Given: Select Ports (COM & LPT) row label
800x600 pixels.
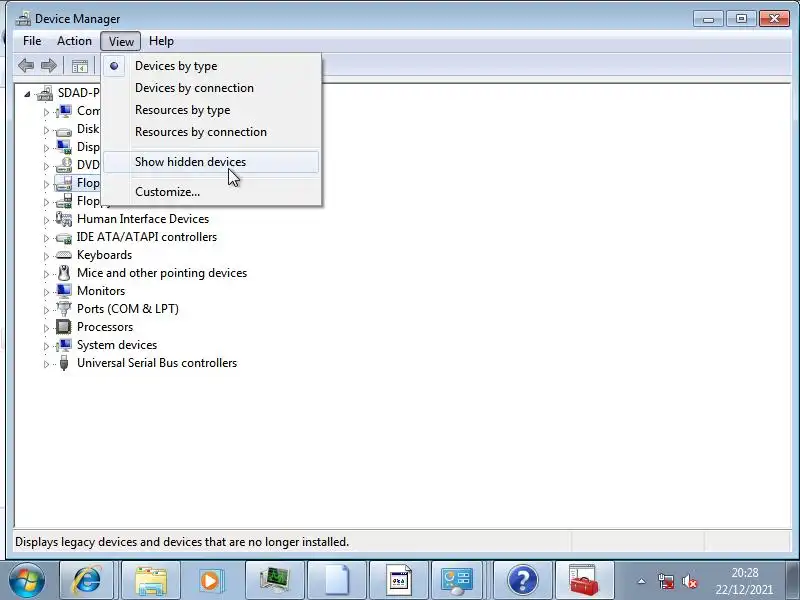Looking at the screenshot, I should [128, 309].
